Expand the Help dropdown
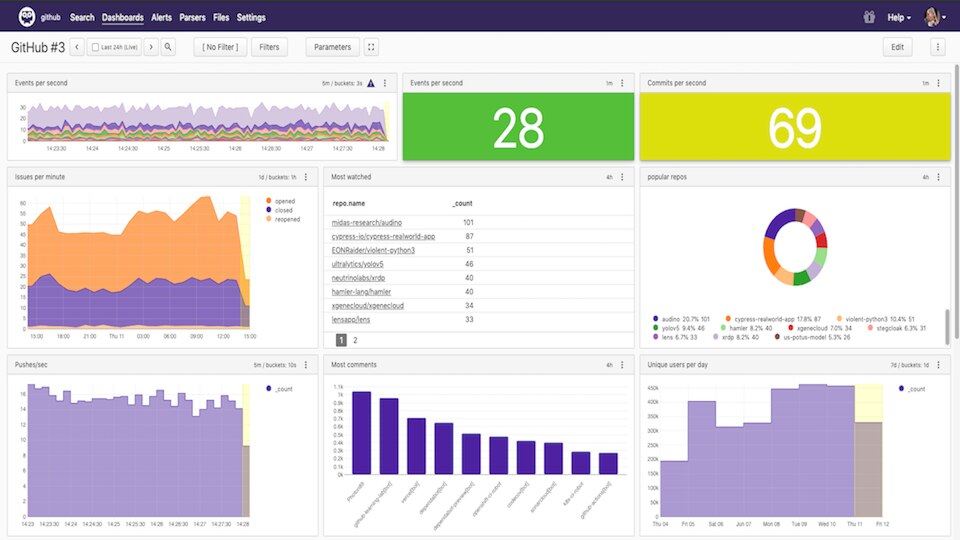The width and height of the screenshot is (960, 540). point(899,18)
